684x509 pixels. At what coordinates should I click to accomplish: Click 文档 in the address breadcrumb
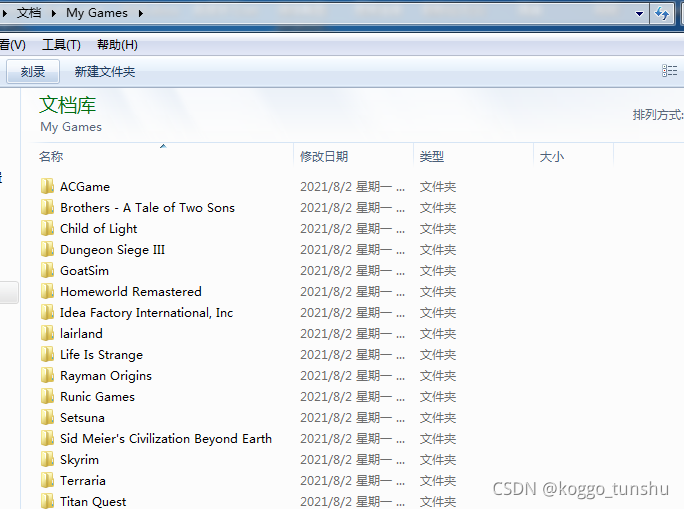click(29, 13)
